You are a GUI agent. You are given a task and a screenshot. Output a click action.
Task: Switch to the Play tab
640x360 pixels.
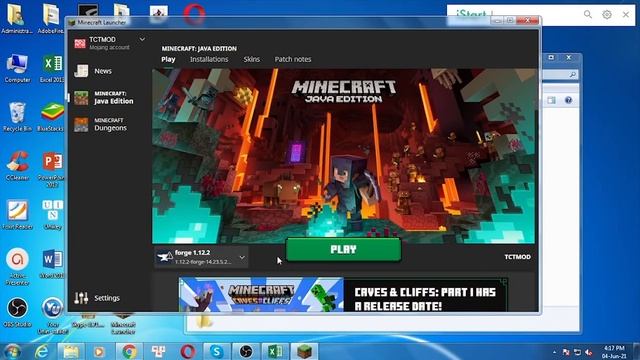pyautogui.click(x=168, y=60)
